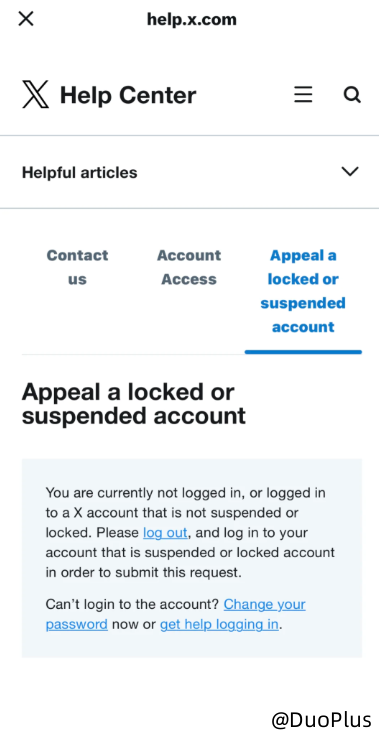Click the X logo in header
This screenshot has height=740, width=379.
tap(35, 94)
